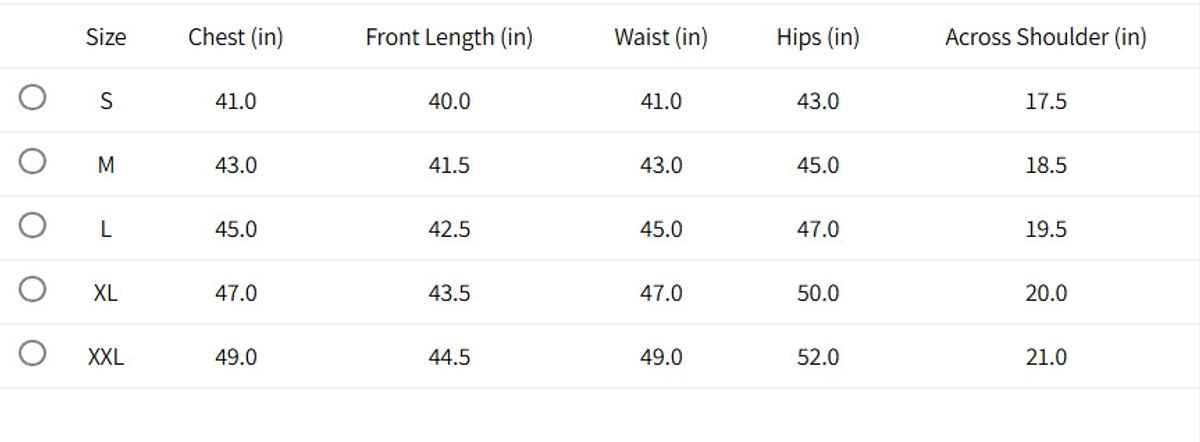Click the 42.5 front length cell
The width and height of the screenshot is (1200, 442).
449,230
